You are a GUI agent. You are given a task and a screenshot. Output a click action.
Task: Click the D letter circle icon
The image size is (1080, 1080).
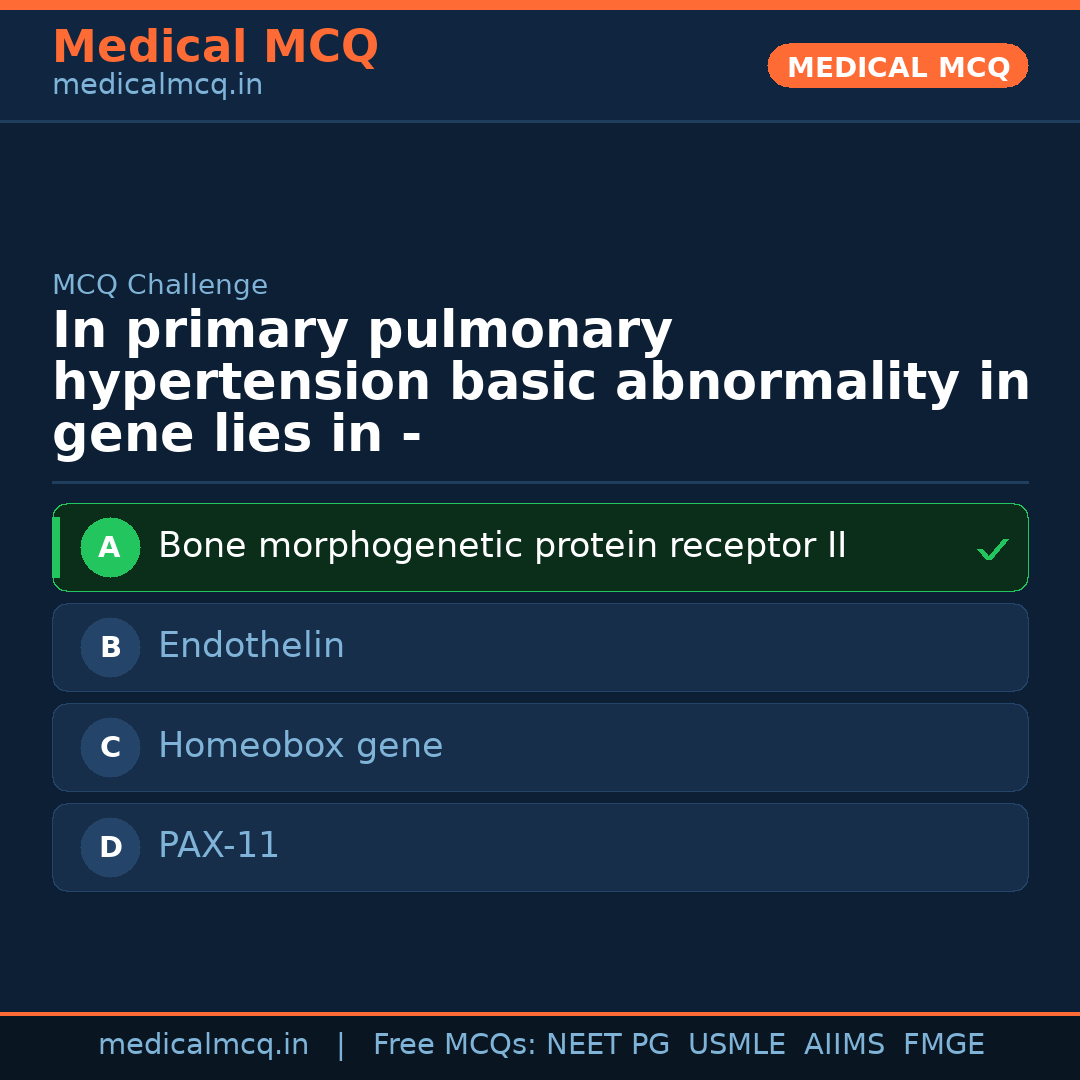(x=110, y=847)
